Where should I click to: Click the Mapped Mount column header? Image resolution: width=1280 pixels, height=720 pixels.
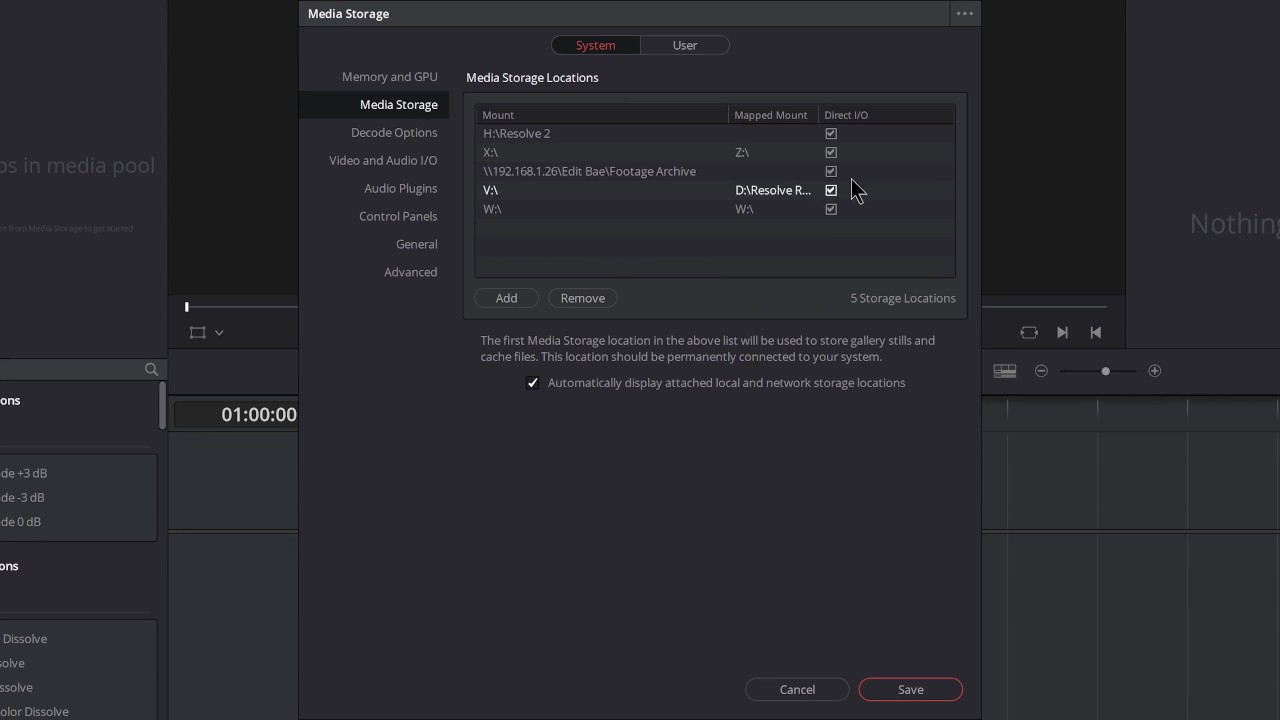coord(773,115)
